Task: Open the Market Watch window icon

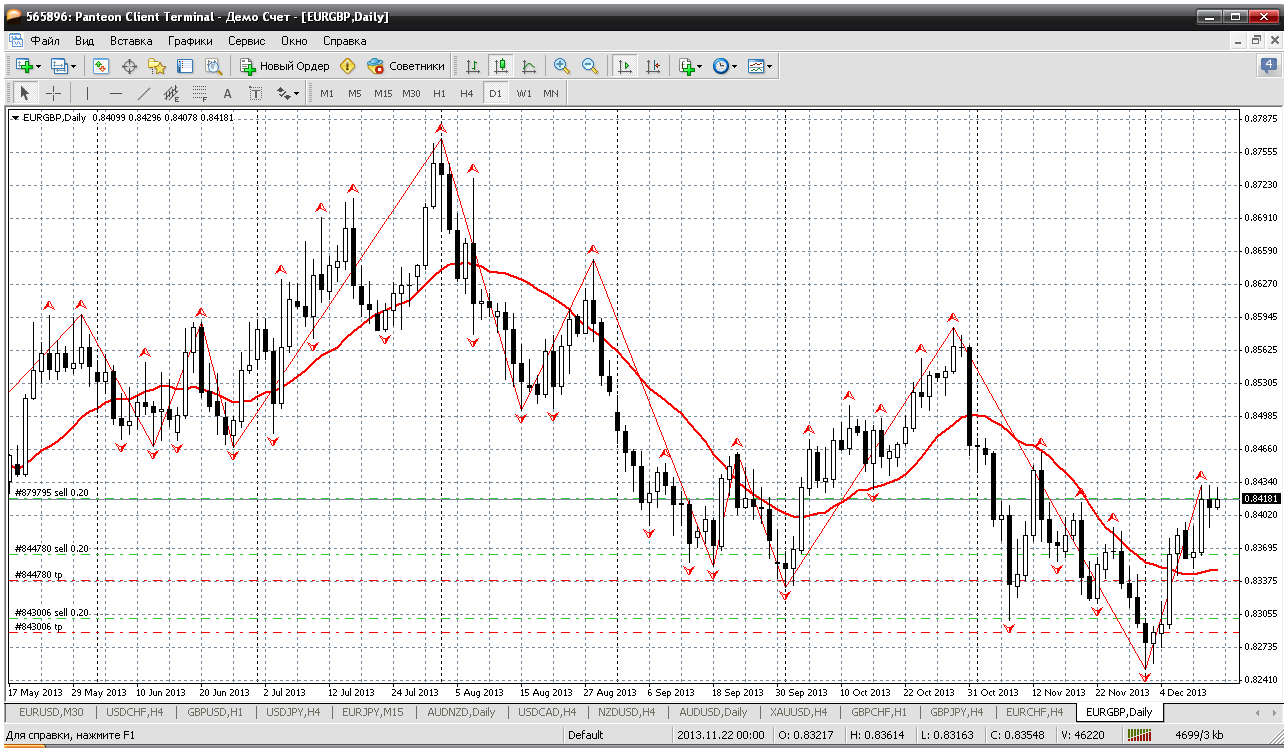Action: pos(101,66)
